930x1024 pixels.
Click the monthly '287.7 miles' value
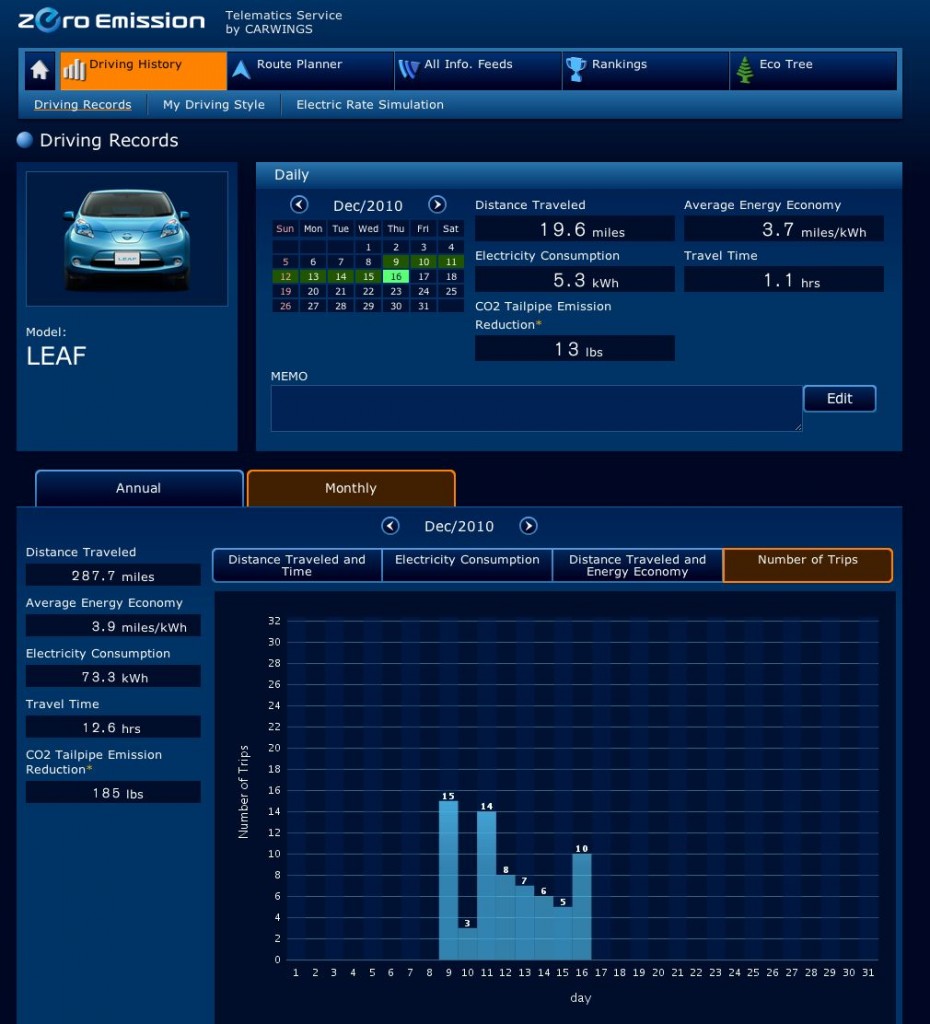point(113,575)
